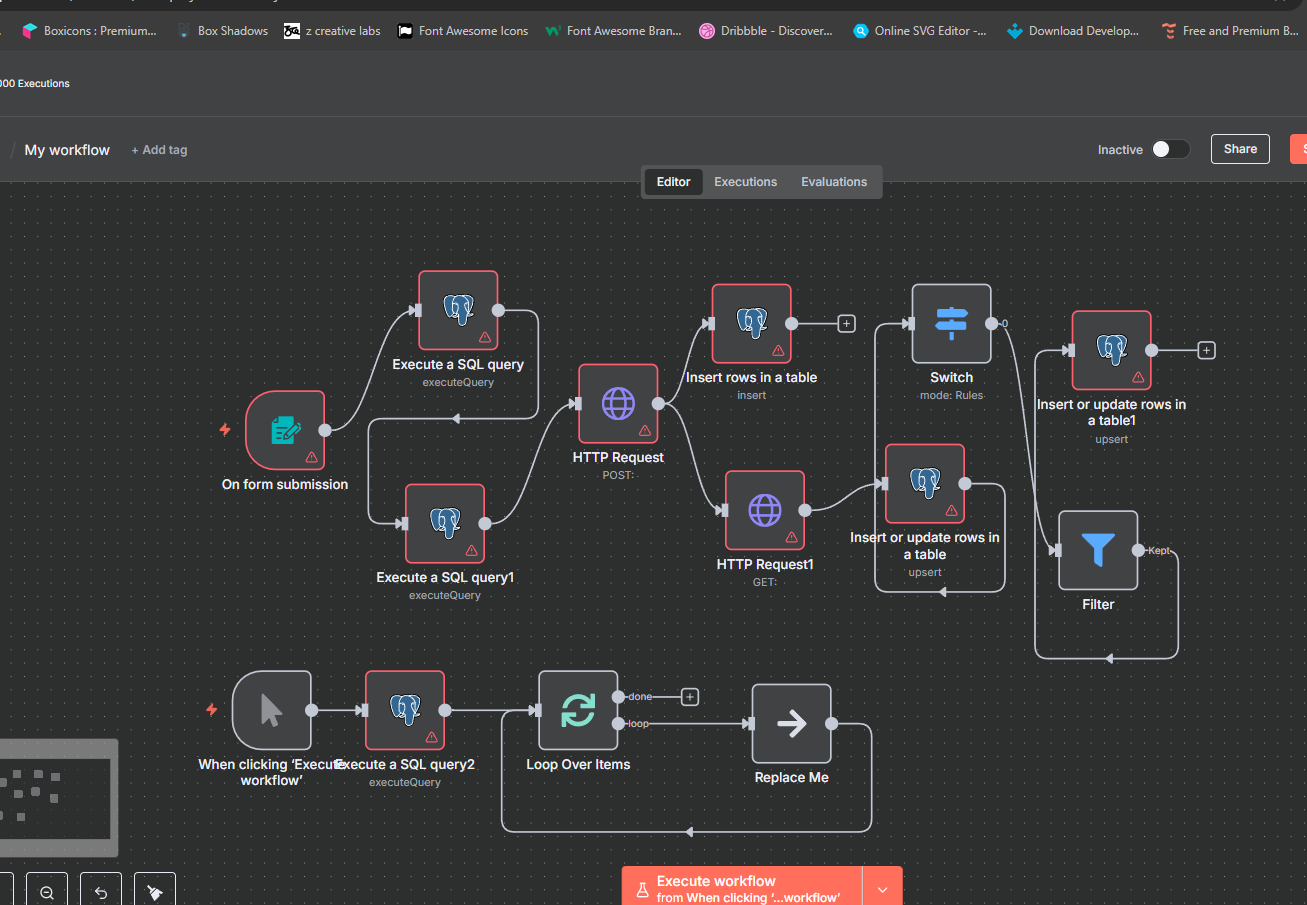The height and width of the screenshot is (905, 1307).
Task: Switch to the Evaluations tab
Action: click(833, 182)
